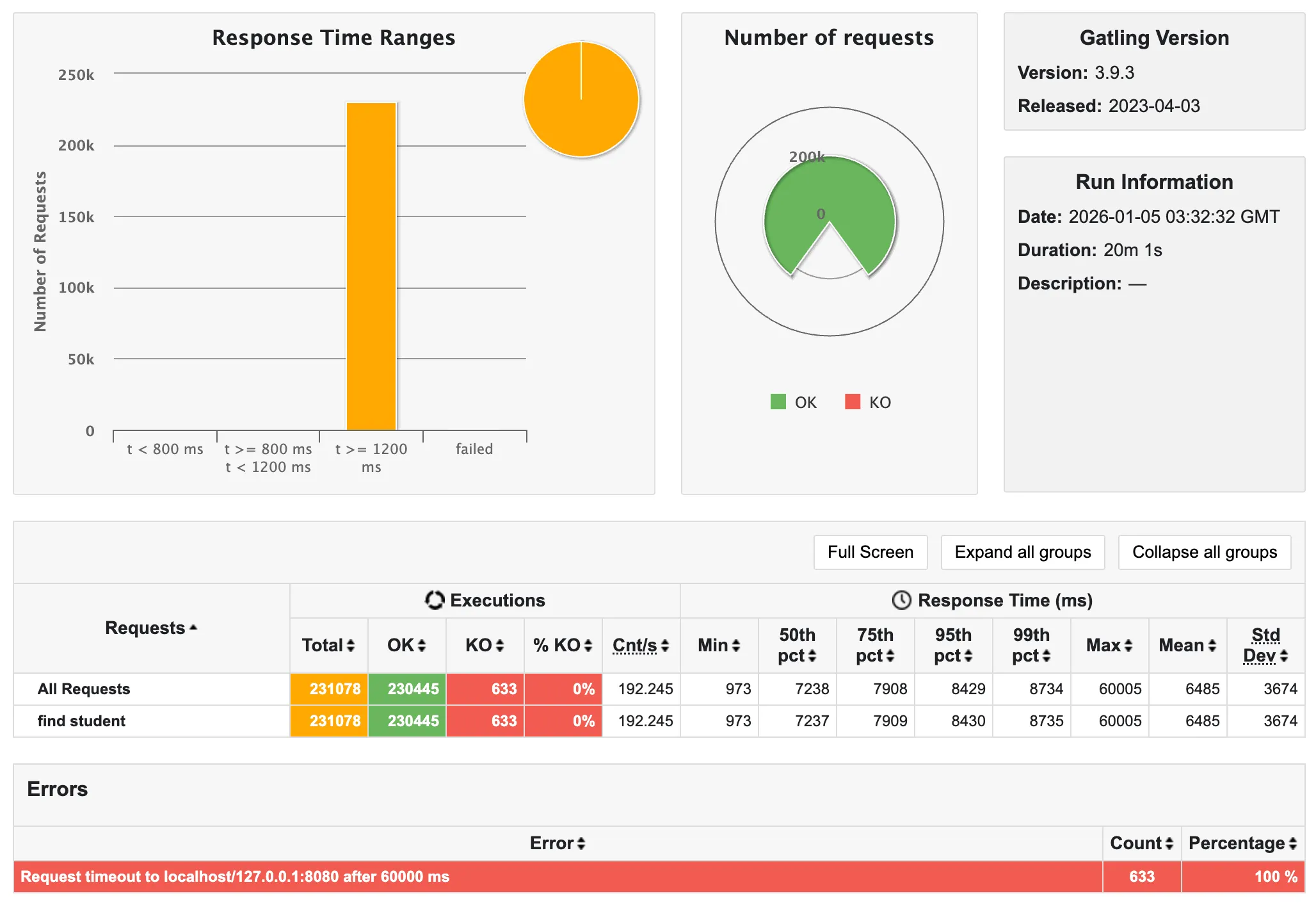This screenshot has width=1316, height=903.
Task: Click the orange response time bar
Action: [371, 266]
